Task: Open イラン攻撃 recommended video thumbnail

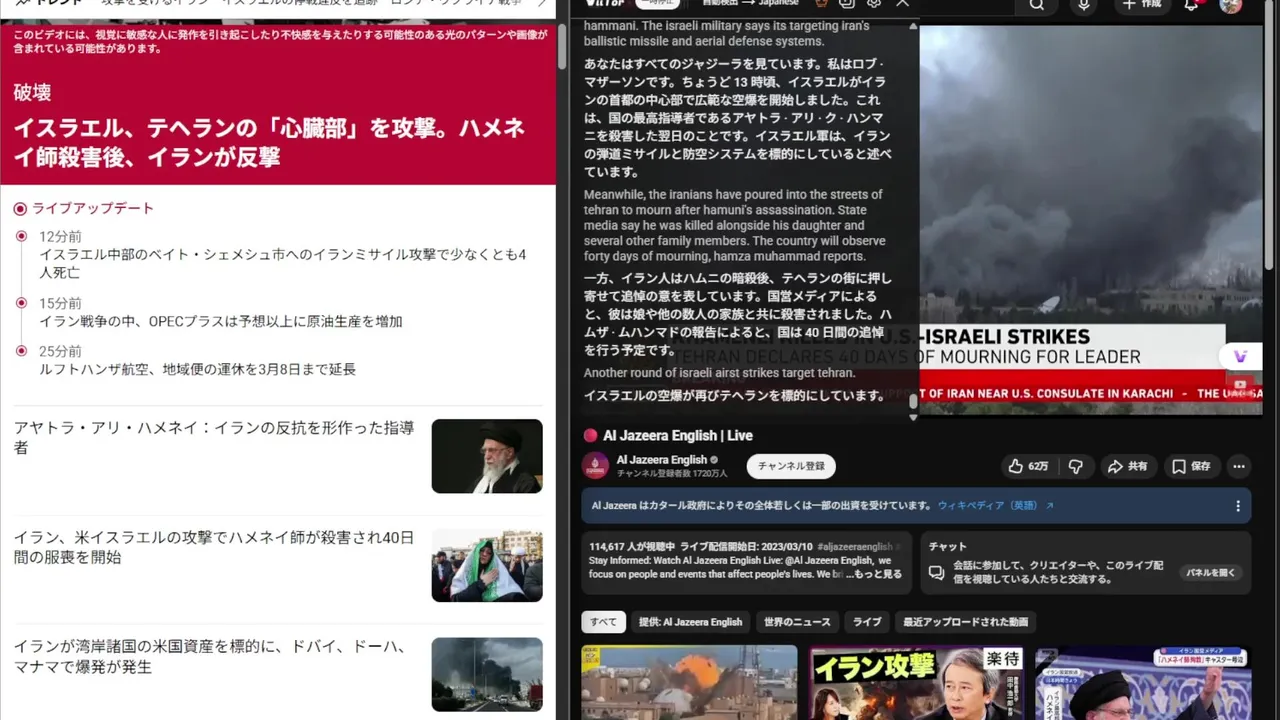Action: (917, 683)
